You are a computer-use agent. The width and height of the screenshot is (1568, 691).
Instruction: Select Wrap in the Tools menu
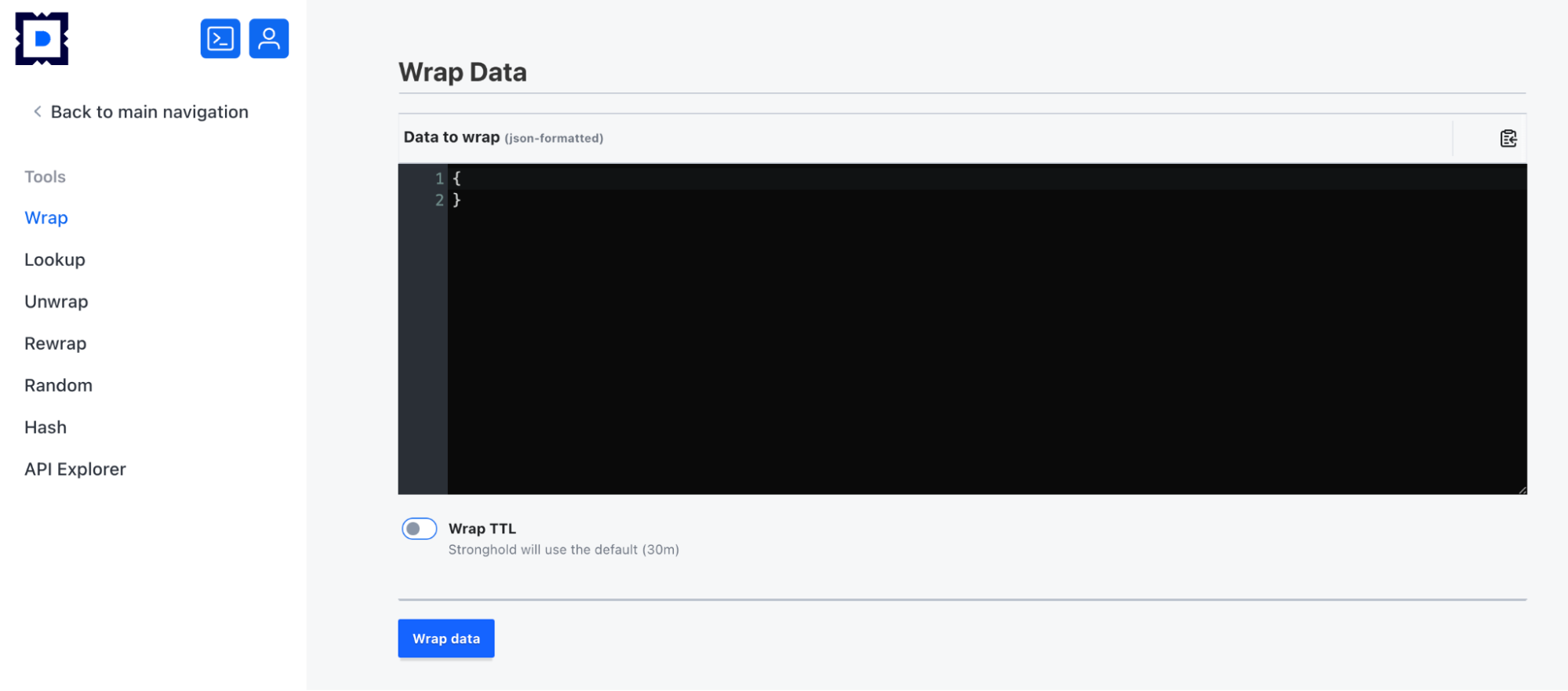[46, 218]
